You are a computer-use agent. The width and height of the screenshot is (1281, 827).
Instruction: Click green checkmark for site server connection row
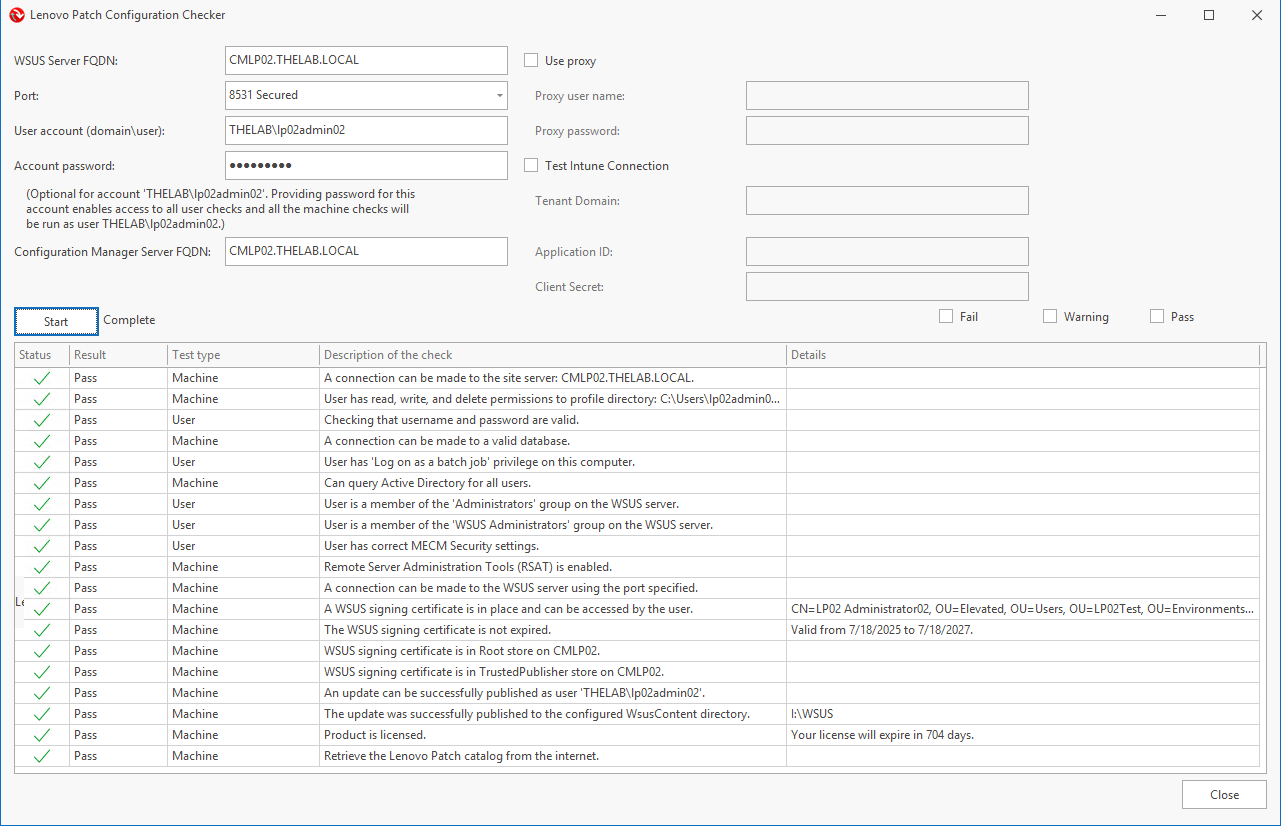click(42, 378)
